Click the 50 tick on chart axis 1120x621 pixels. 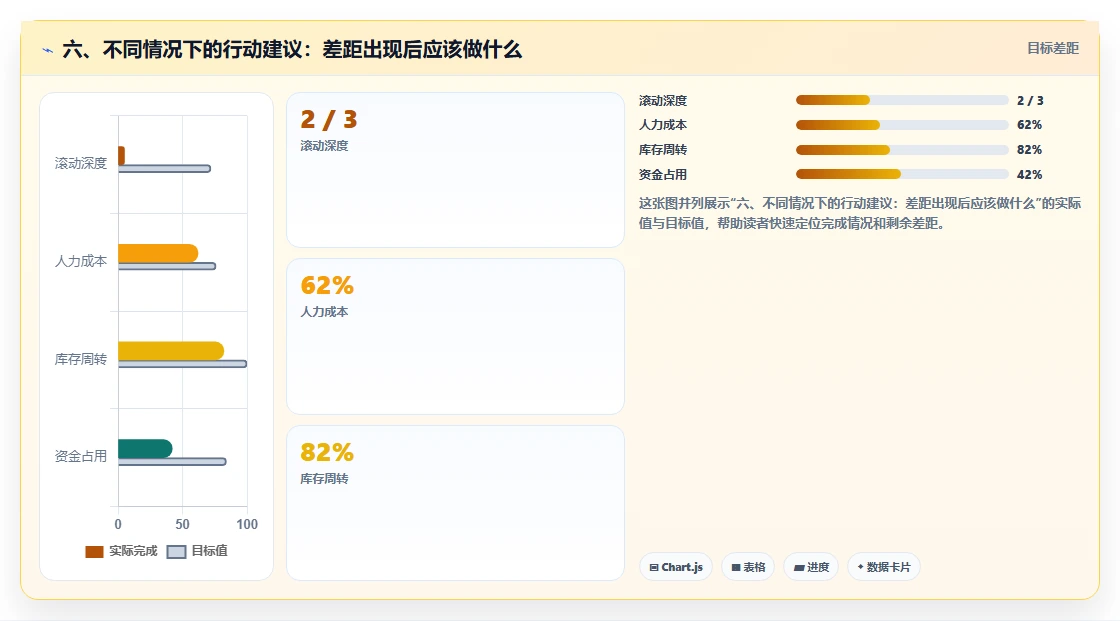pos(183,524)
